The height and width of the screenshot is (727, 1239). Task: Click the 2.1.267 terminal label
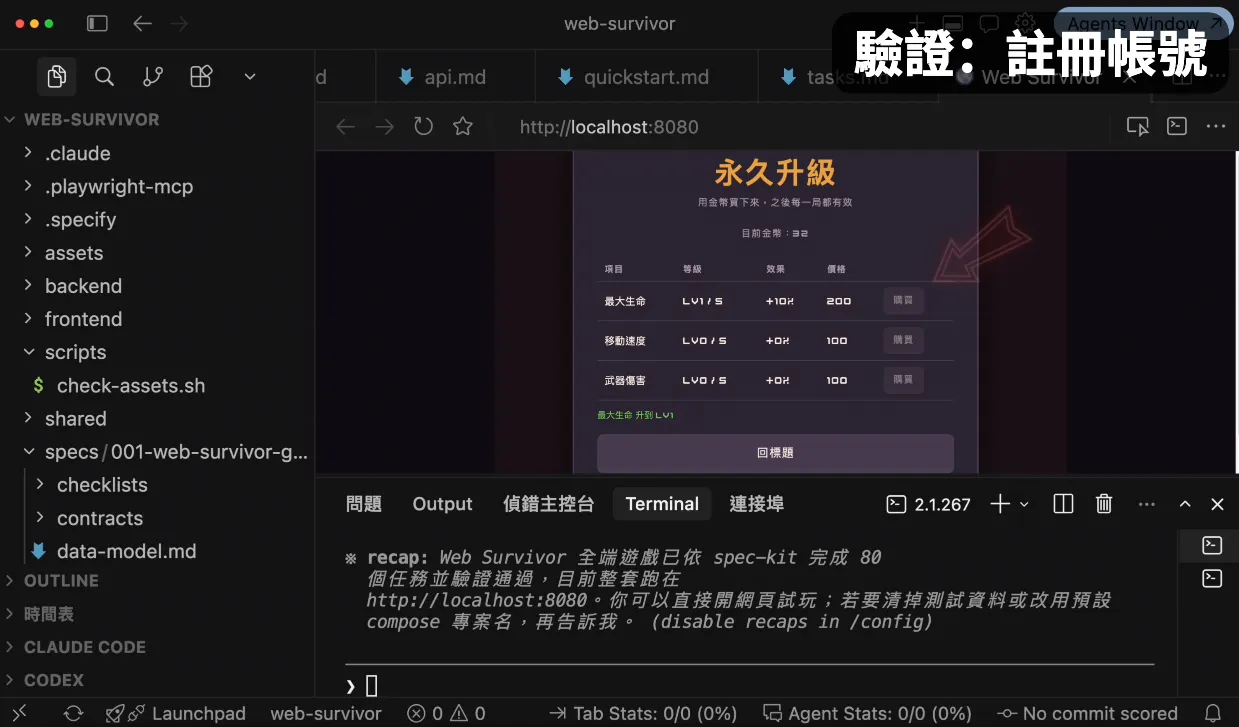click(929, 504)
